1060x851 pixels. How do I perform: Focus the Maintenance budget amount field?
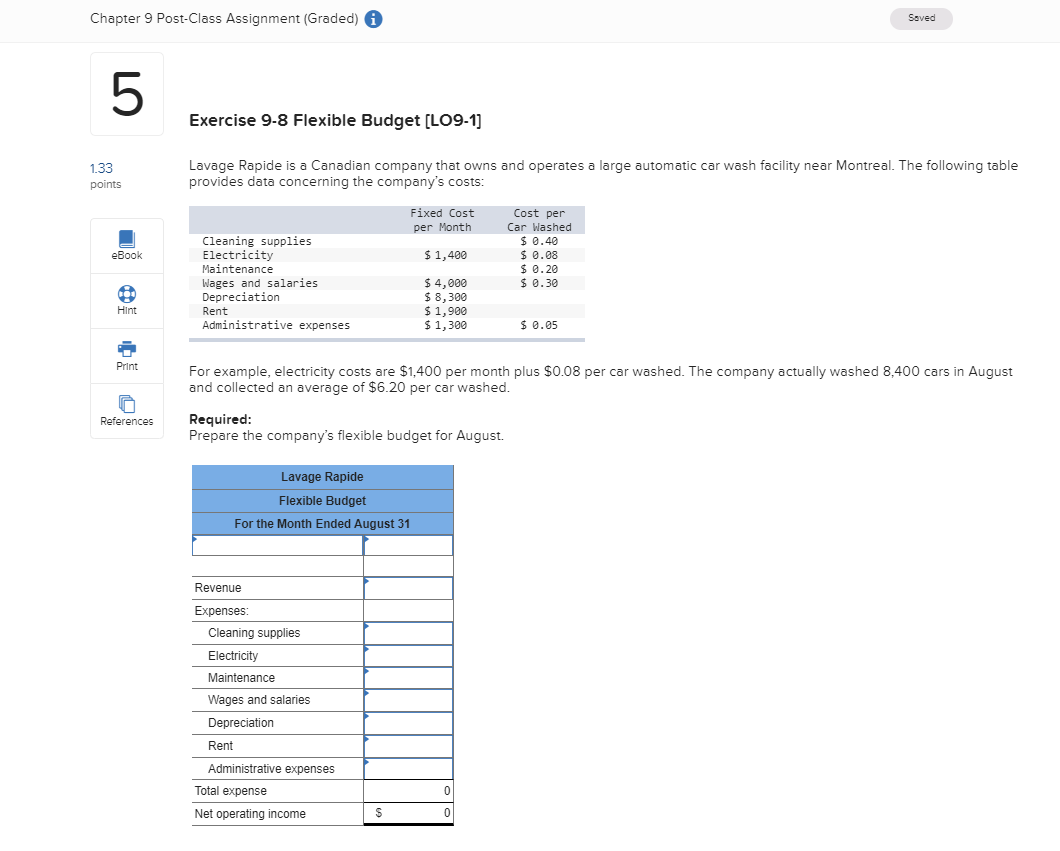[408, 678]
